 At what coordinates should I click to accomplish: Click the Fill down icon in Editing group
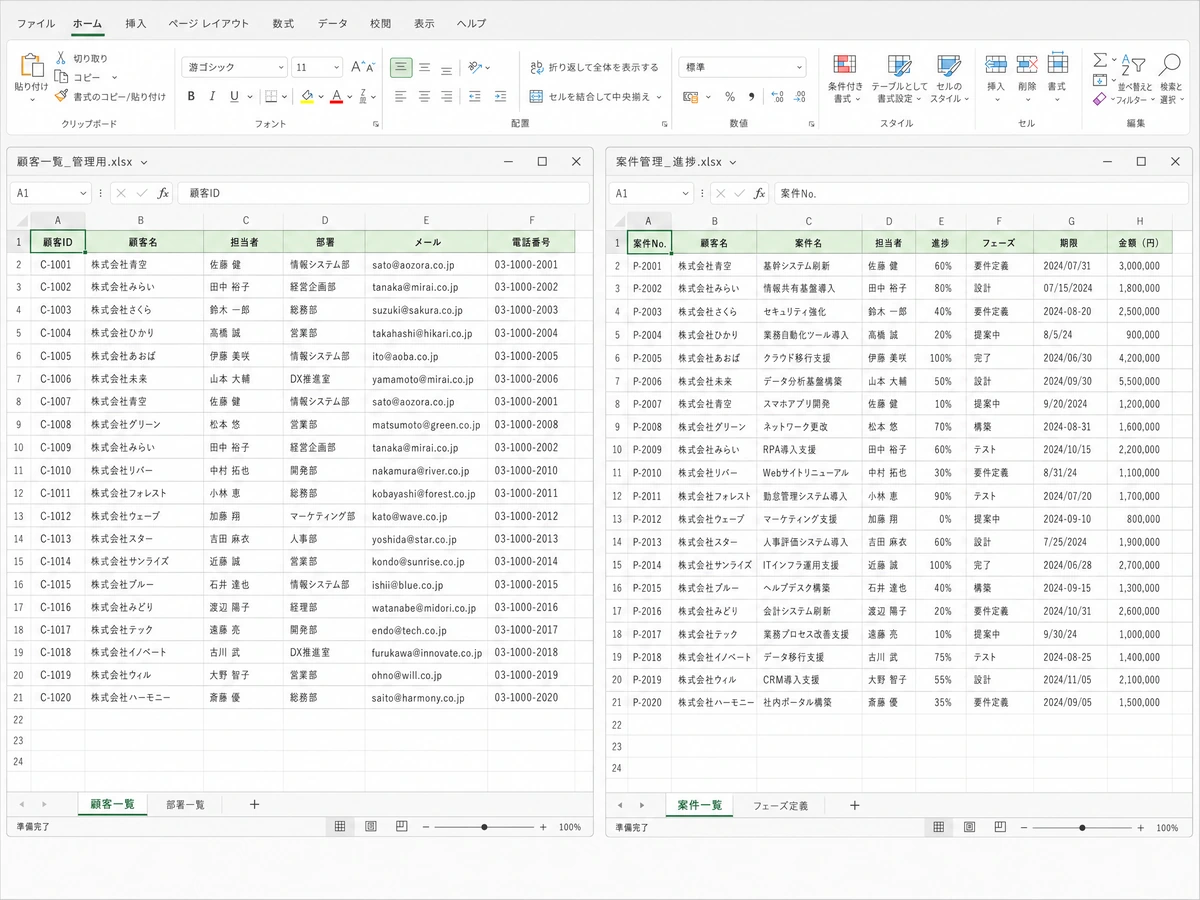click(1100, 80)
